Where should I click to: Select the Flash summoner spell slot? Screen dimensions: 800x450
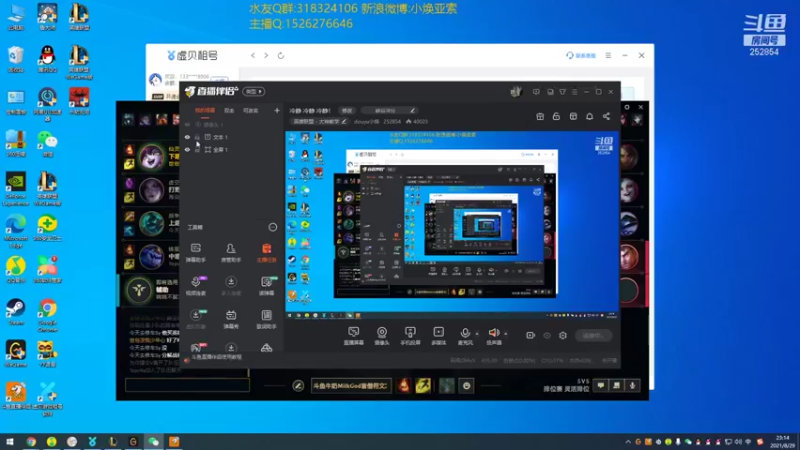click(423, 385)
